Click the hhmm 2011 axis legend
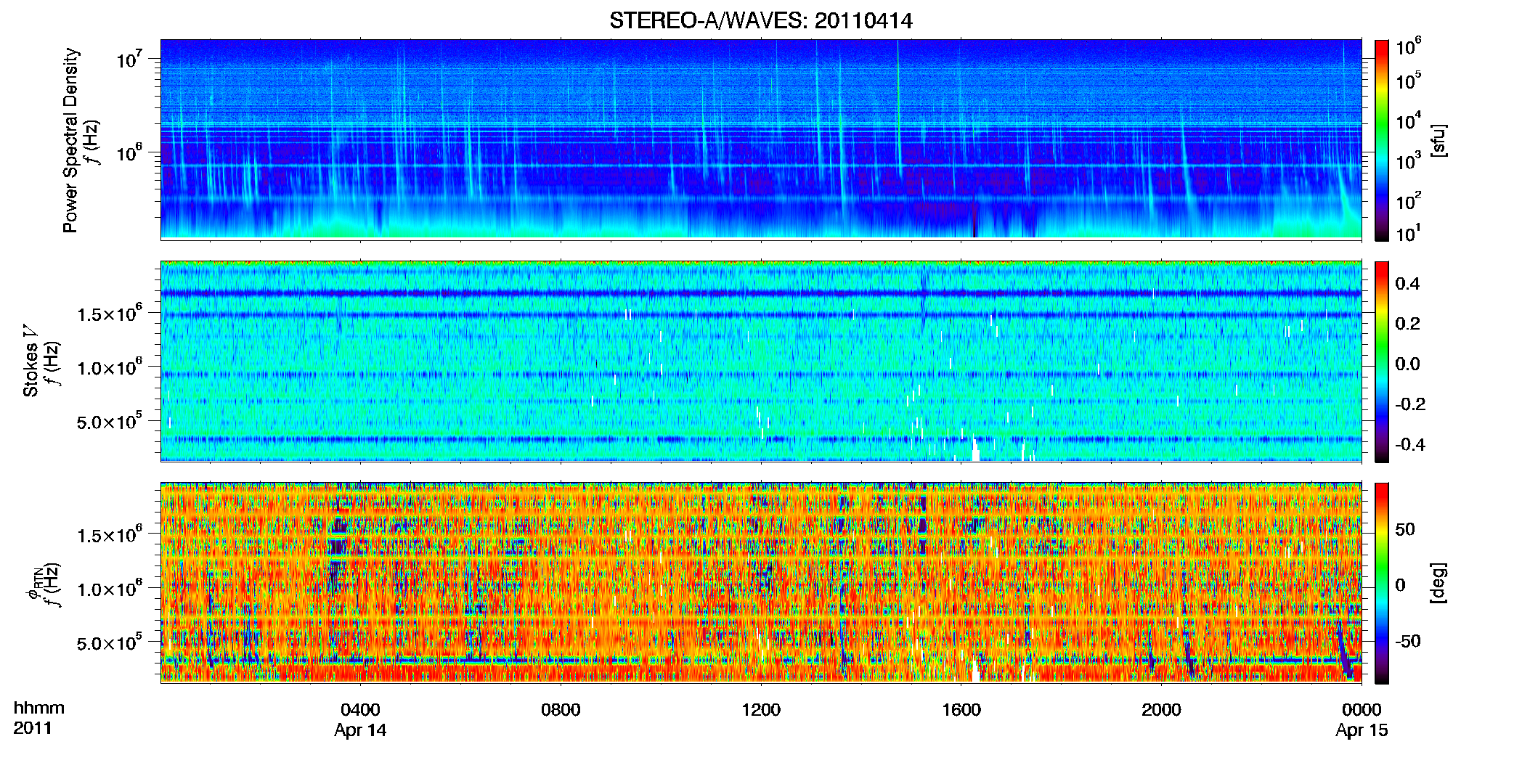The image size is (1522, 784). (x=39, y=718)
